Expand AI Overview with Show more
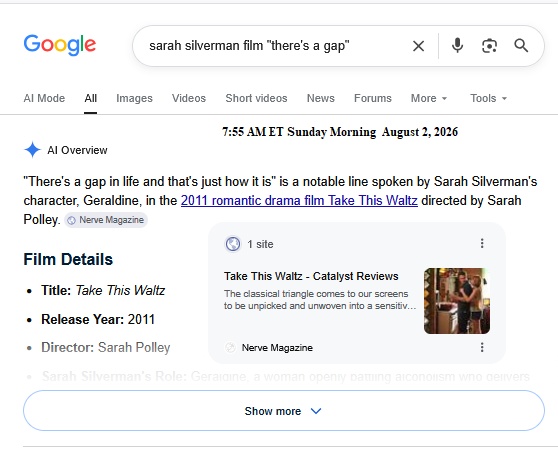558x455 pixels. 284,411
